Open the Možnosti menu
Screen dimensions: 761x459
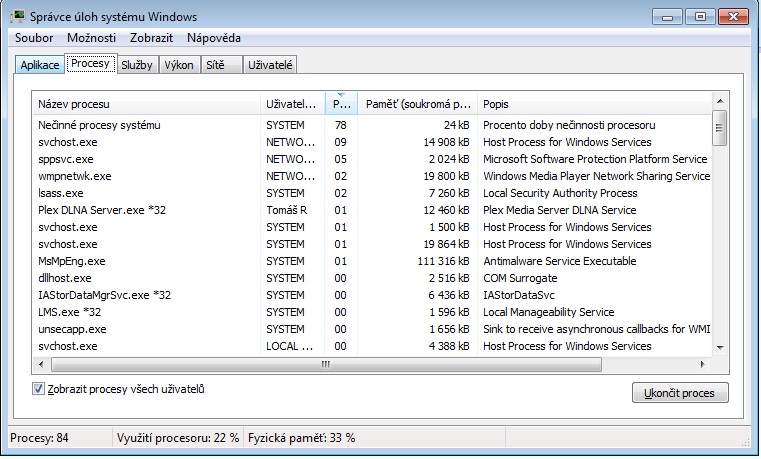tap(90, 38)
